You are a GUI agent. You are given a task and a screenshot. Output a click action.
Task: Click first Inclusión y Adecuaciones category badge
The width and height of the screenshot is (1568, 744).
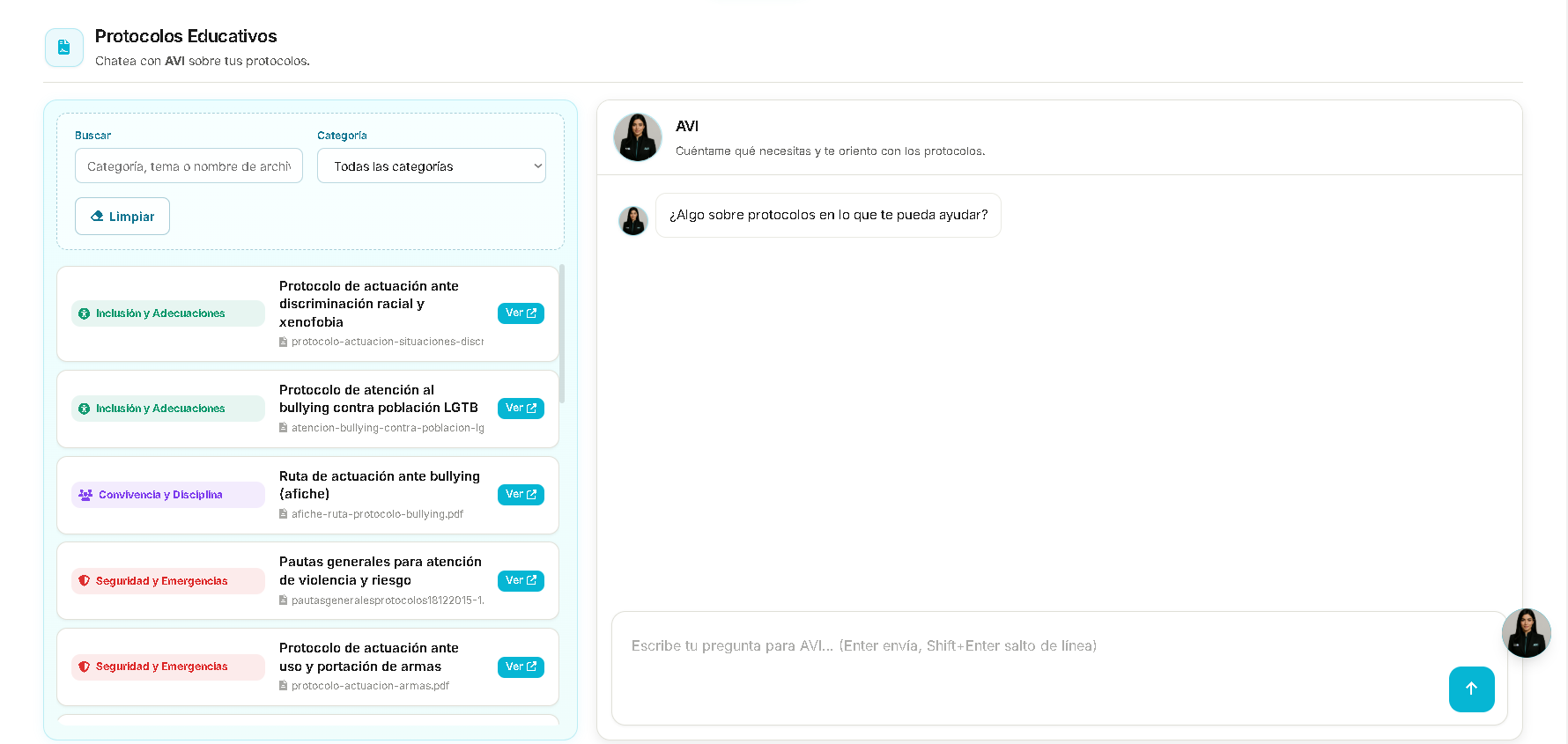(167, 313)
